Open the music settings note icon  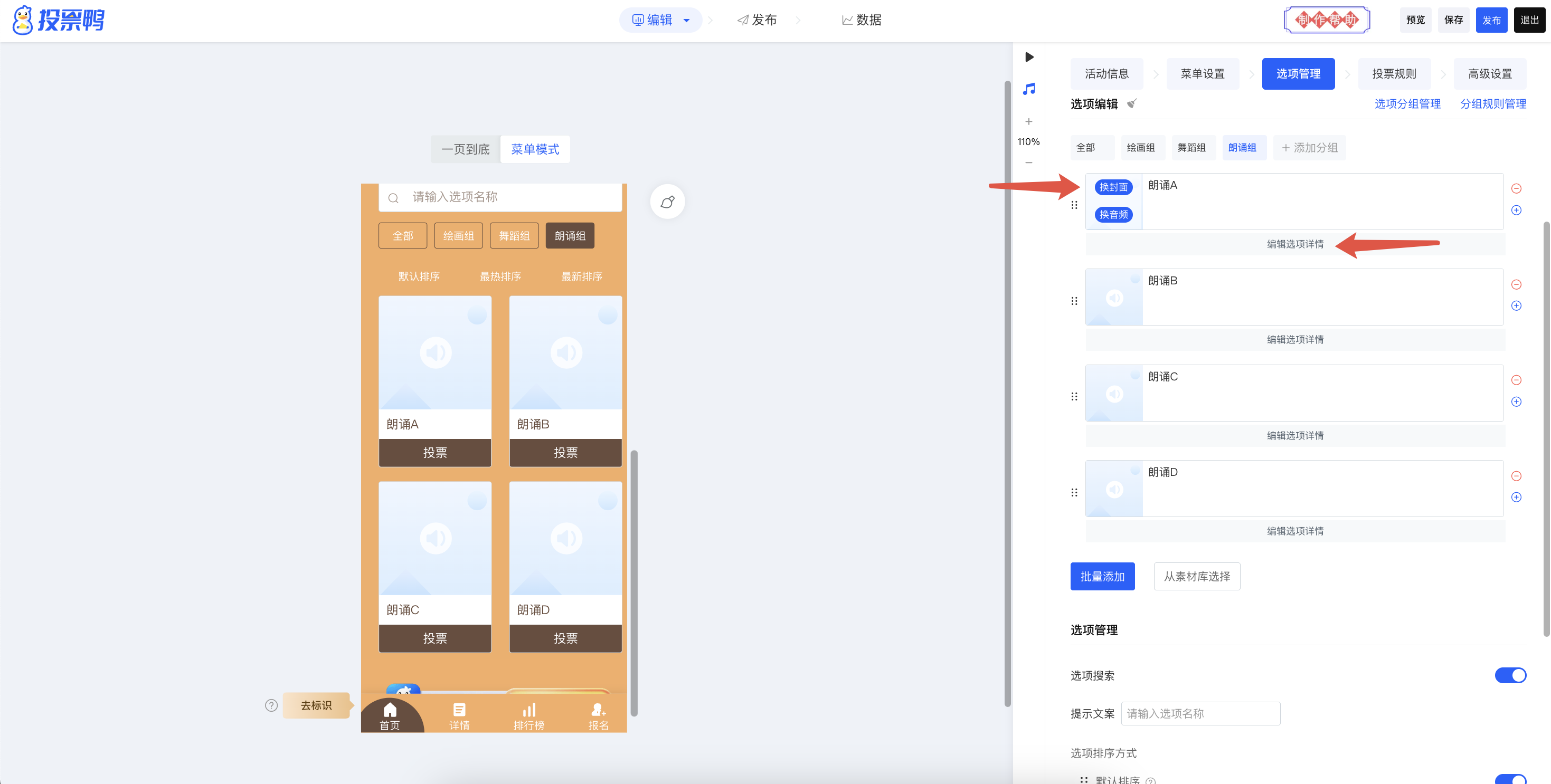(x=1029, y=89)
